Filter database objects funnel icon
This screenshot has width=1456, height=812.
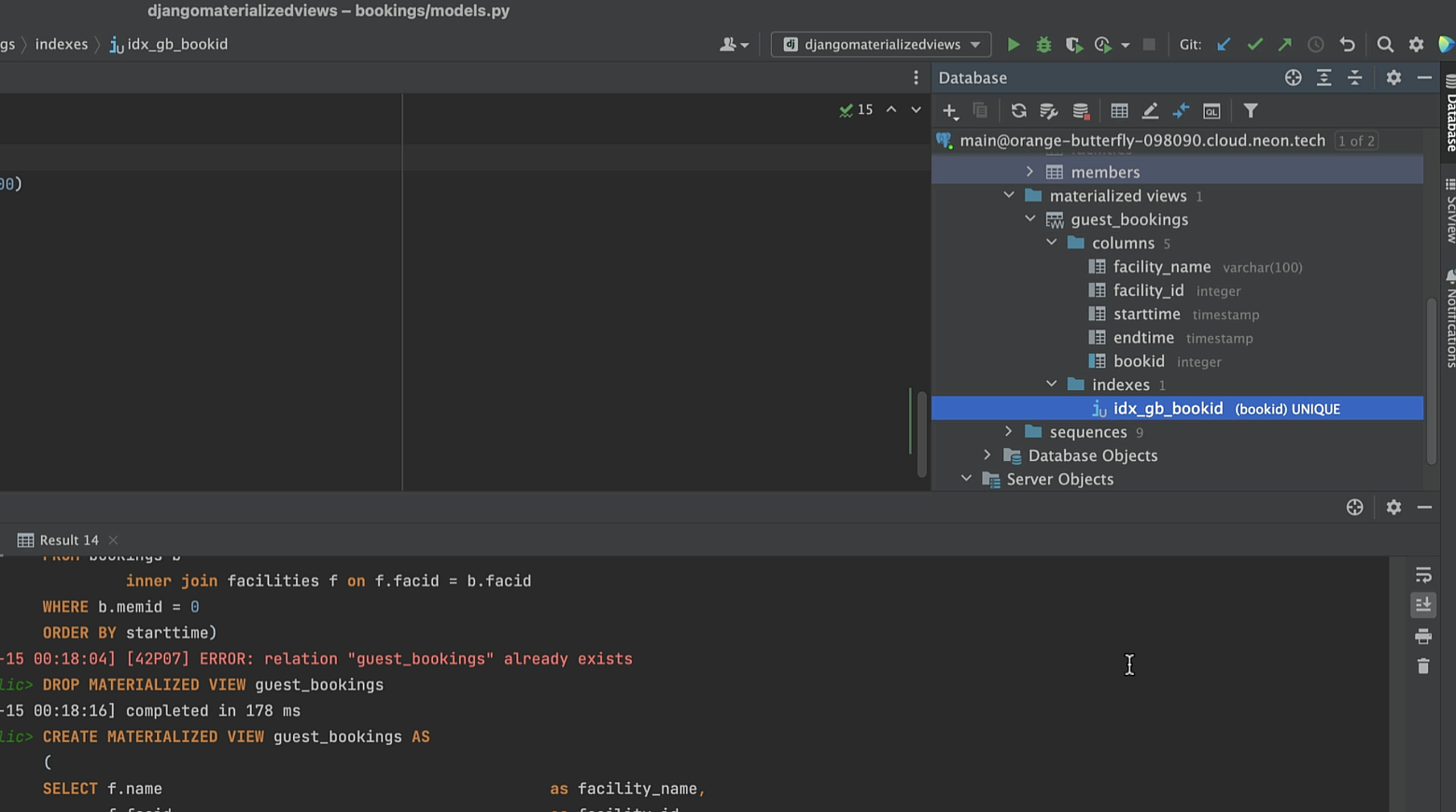(1251, 111)
